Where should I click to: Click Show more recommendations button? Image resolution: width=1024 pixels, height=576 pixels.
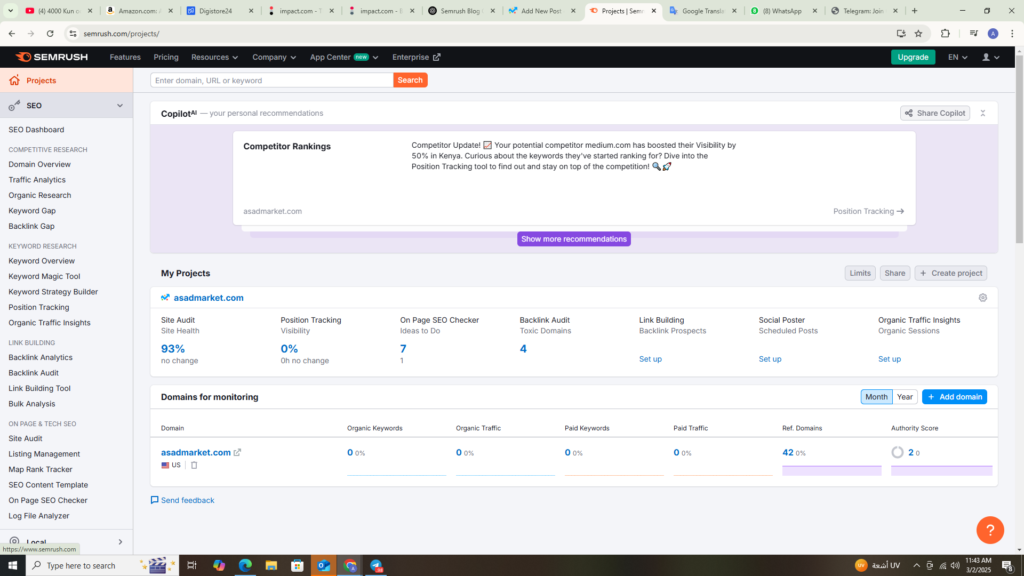pyautogui.click(x=573, y=239)
